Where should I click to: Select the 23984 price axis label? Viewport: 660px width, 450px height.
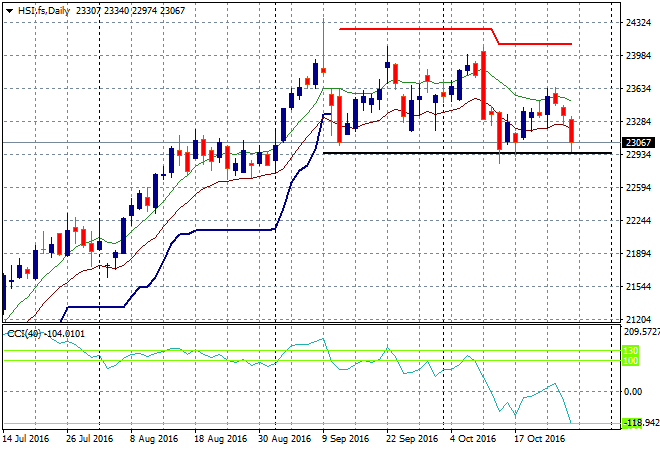pos(639,56)
